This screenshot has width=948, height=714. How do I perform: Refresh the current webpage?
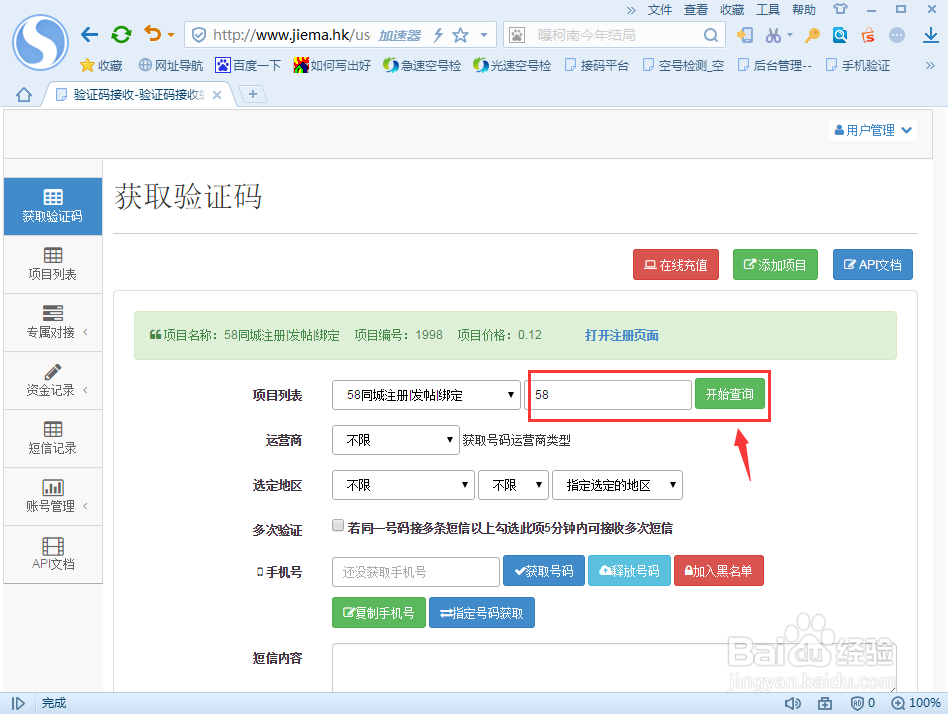120,33
